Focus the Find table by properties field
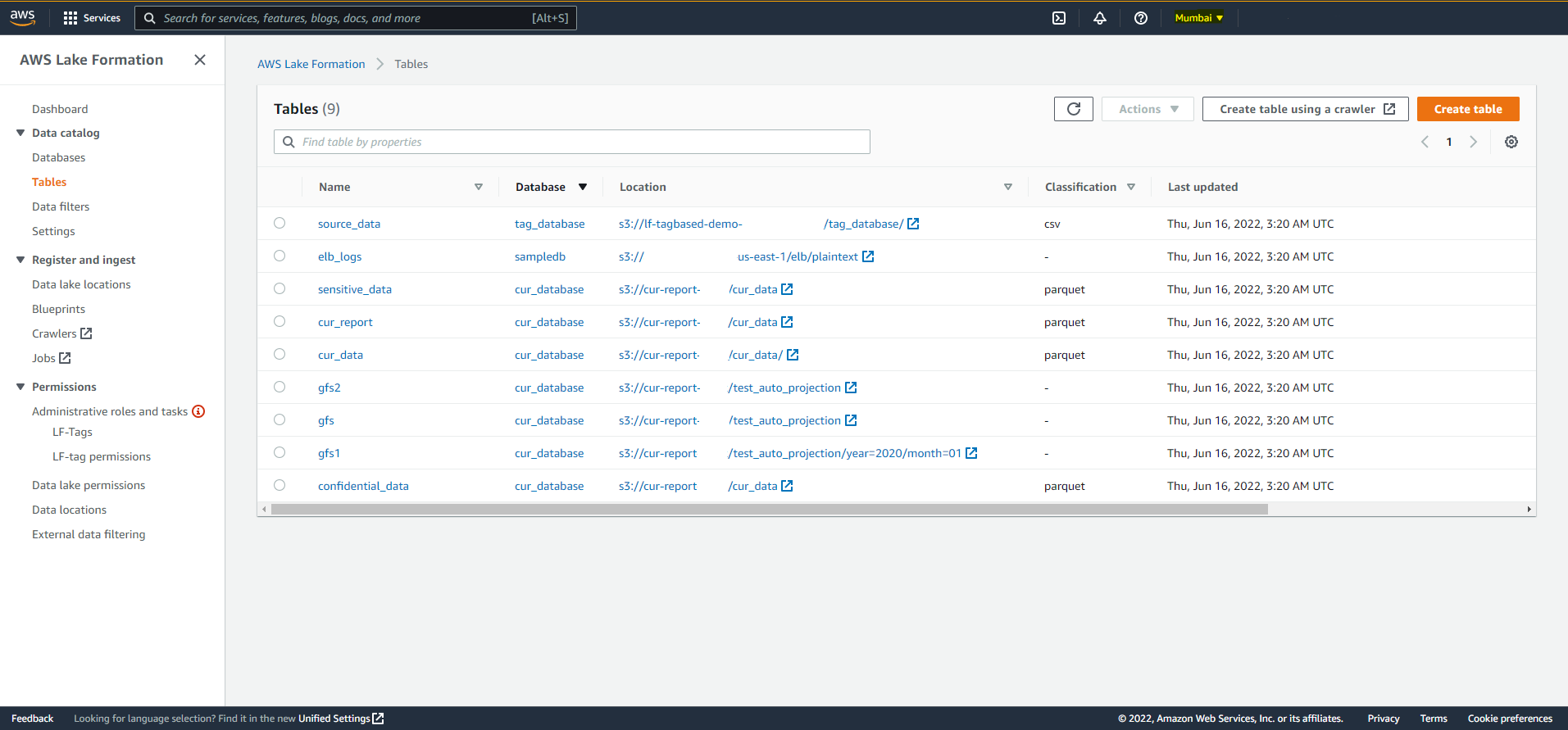This screenshot has height=730, width=1568. click(x=572, y=142)
